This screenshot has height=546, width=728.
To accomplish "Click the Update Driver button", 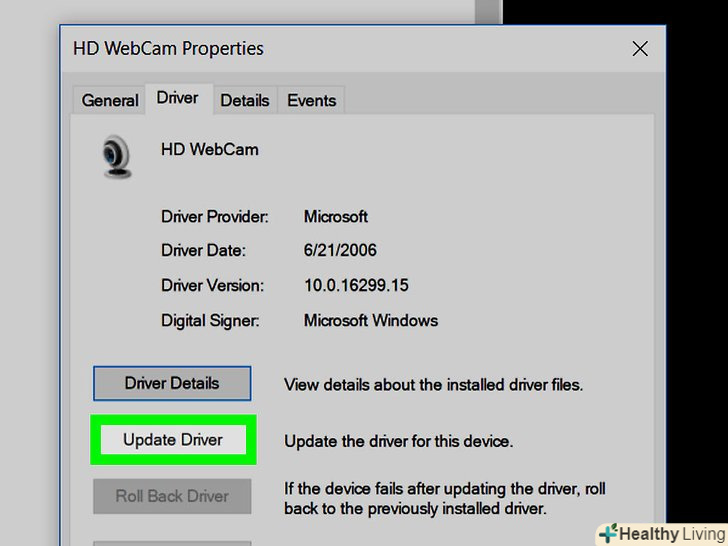I will point(173,440).
